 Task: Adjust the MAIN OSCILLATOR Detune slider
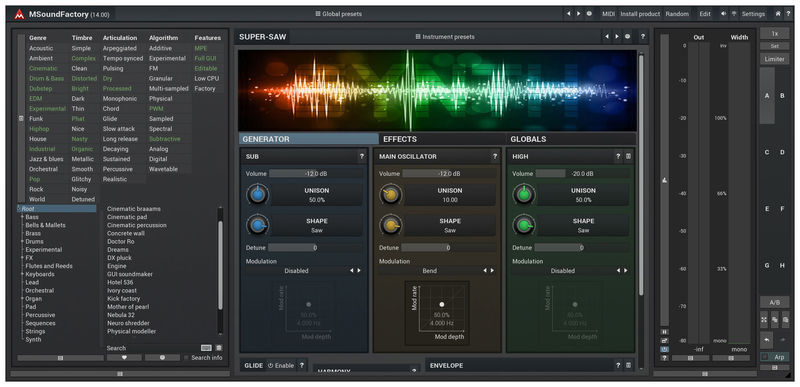point(448,248)
